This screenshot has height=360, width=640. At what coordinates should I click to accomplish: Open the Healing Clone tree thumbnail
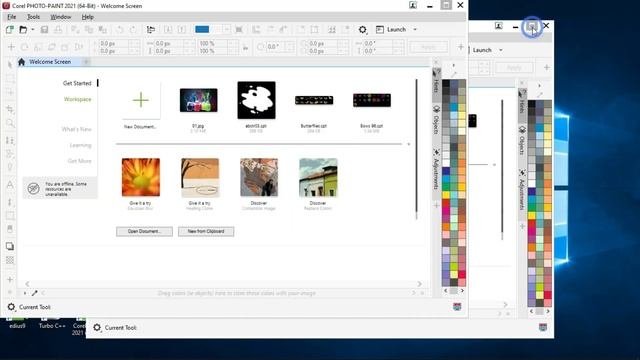click(200, 177)
